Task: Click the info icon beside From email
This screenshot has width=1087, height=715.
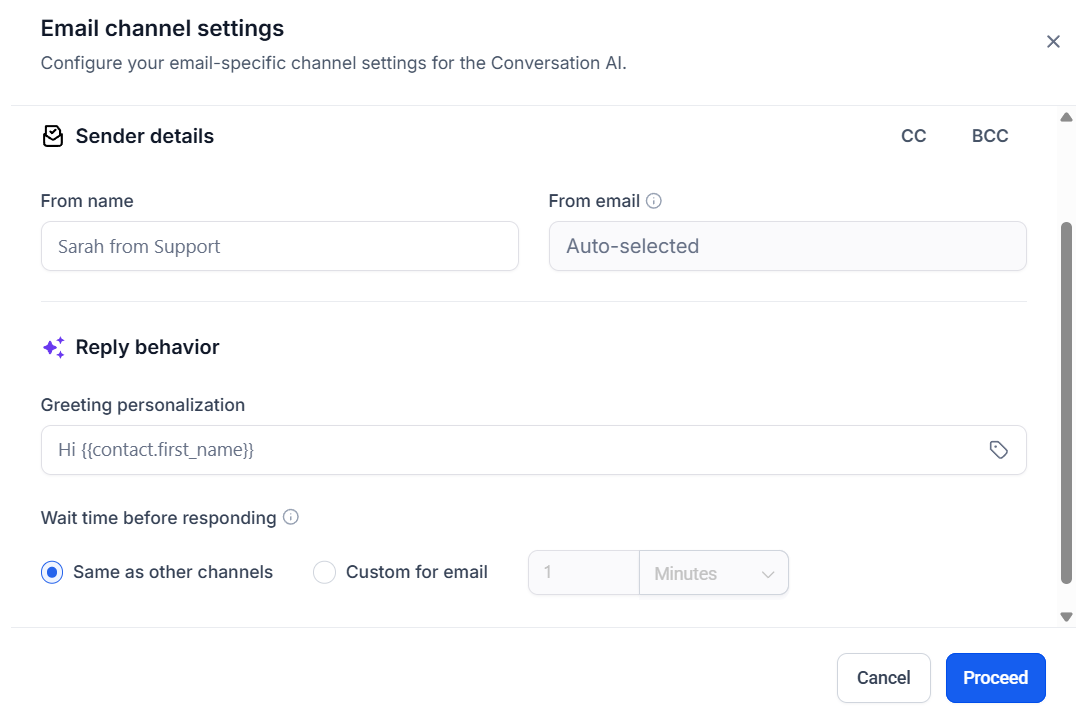Action: 654,201
